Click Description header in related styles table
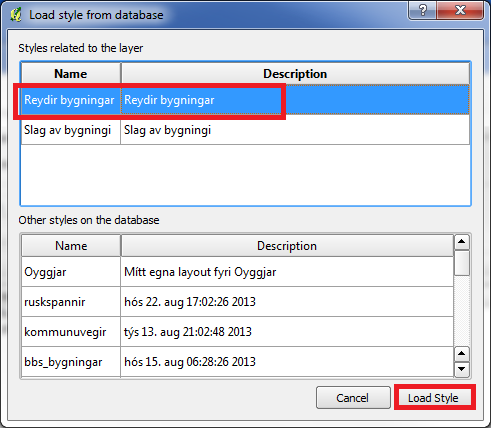The width and height of the screenshot is (491, 428). coord(295,73)
